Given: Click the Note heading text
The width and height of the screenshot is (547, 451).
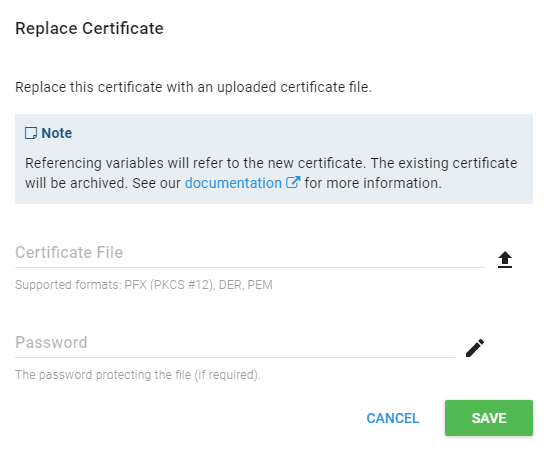Looking at the screenshot, I should coord(57,133).
